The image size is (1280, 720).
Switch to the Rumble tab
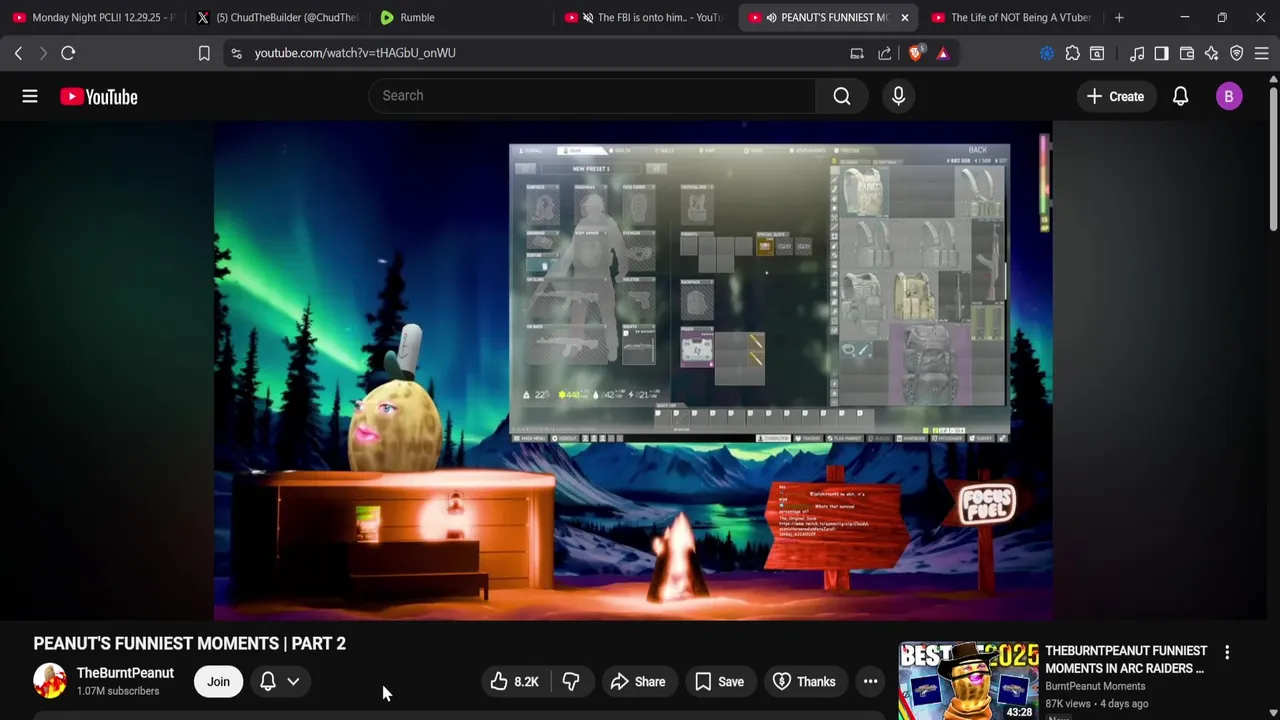click(x=460, y=17)
